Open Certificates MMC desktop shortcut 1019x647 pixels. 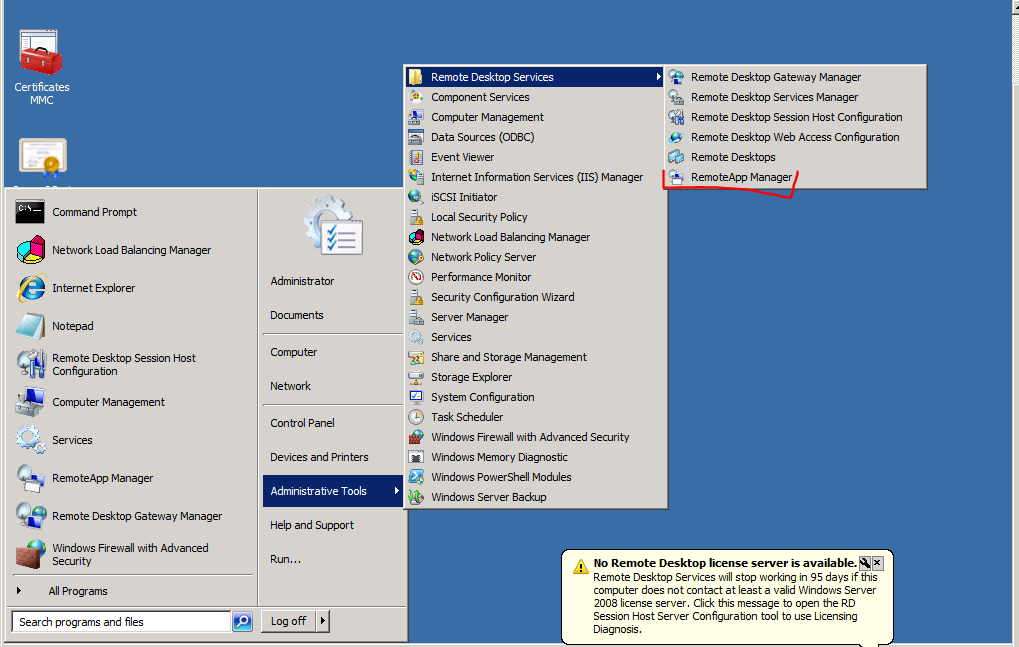[x=42, y=67]
